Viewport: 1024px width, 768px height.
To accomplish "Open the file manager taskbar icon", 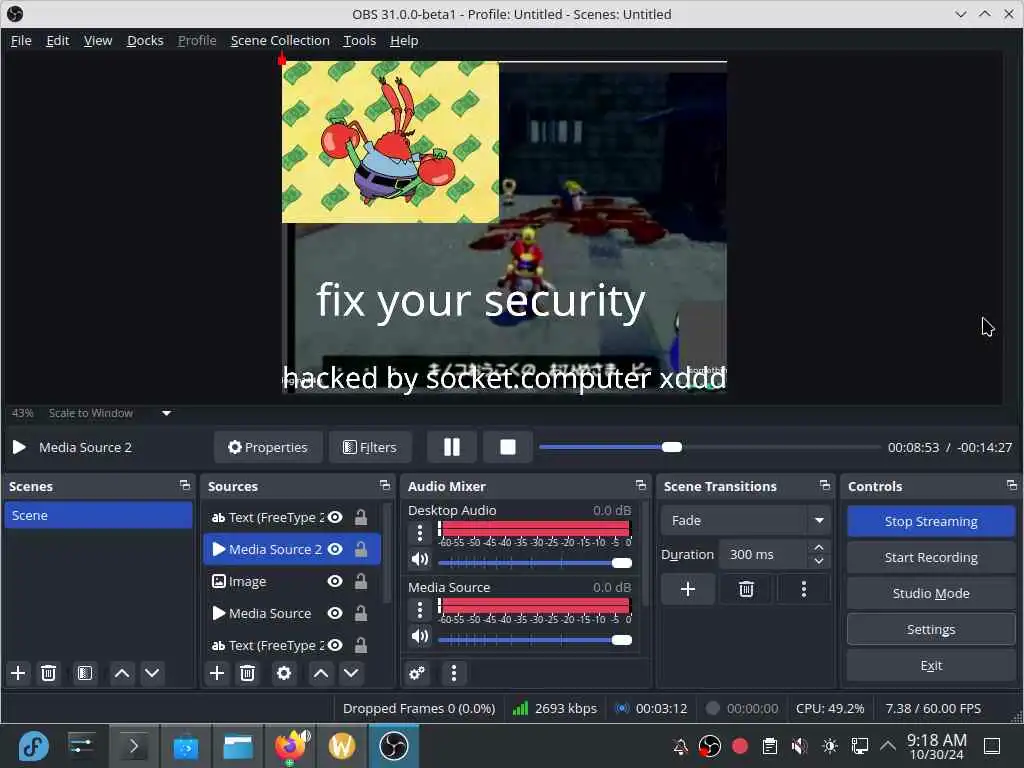I will click(238, 746).
